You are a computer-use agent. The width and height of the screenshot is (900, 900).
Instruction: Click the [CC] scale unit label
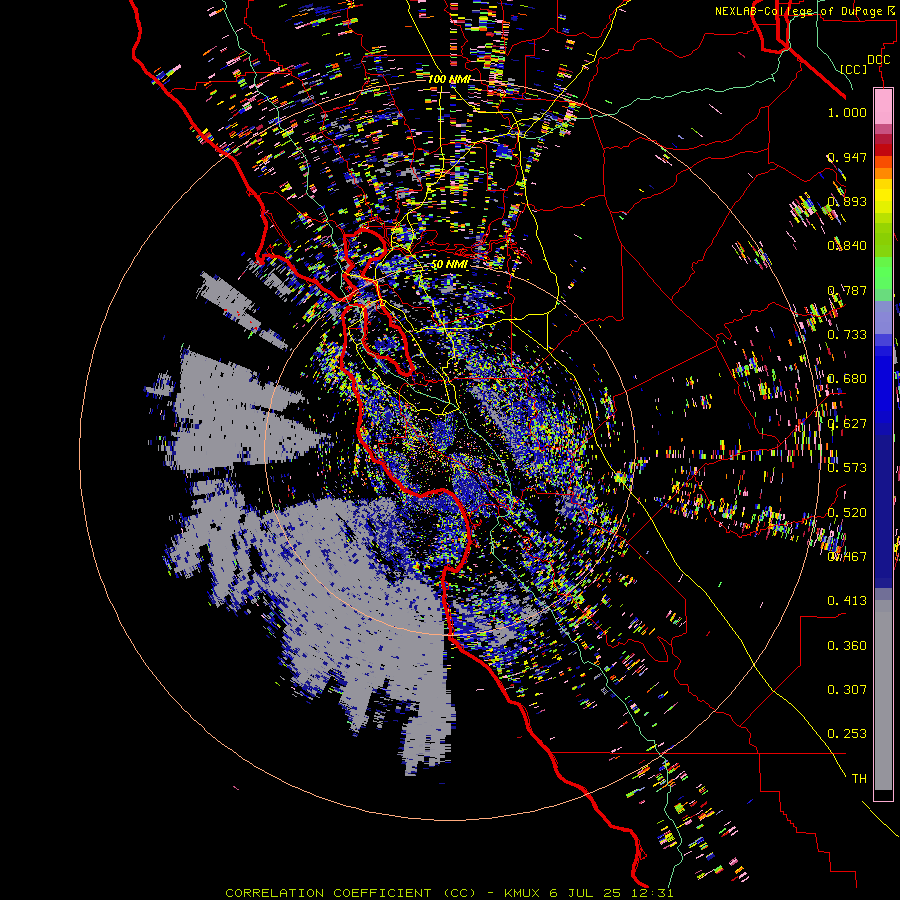pyautogui.click(x=854, y=69)
